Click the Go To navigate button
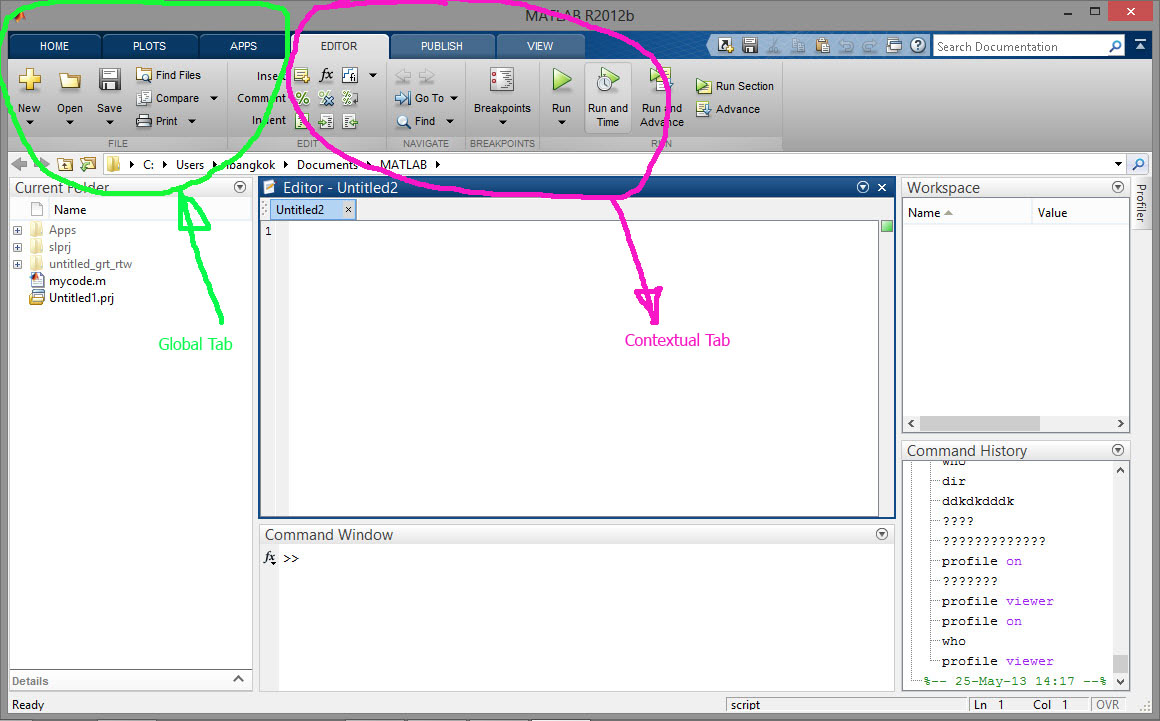This screenshot has height=721, width=1160. click(x=419, y=98)
